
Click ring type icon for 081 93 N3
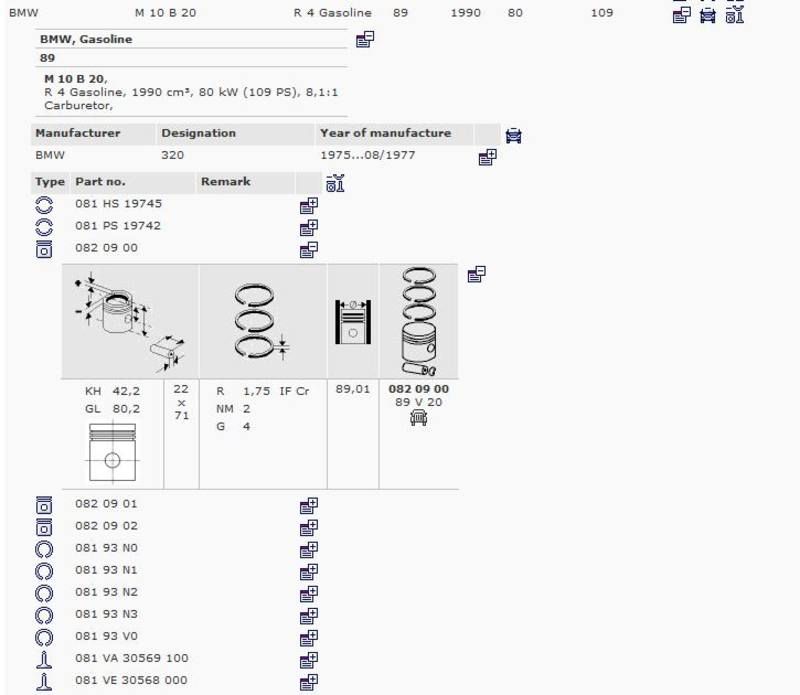pyautogui.click(x=44, y=615)
